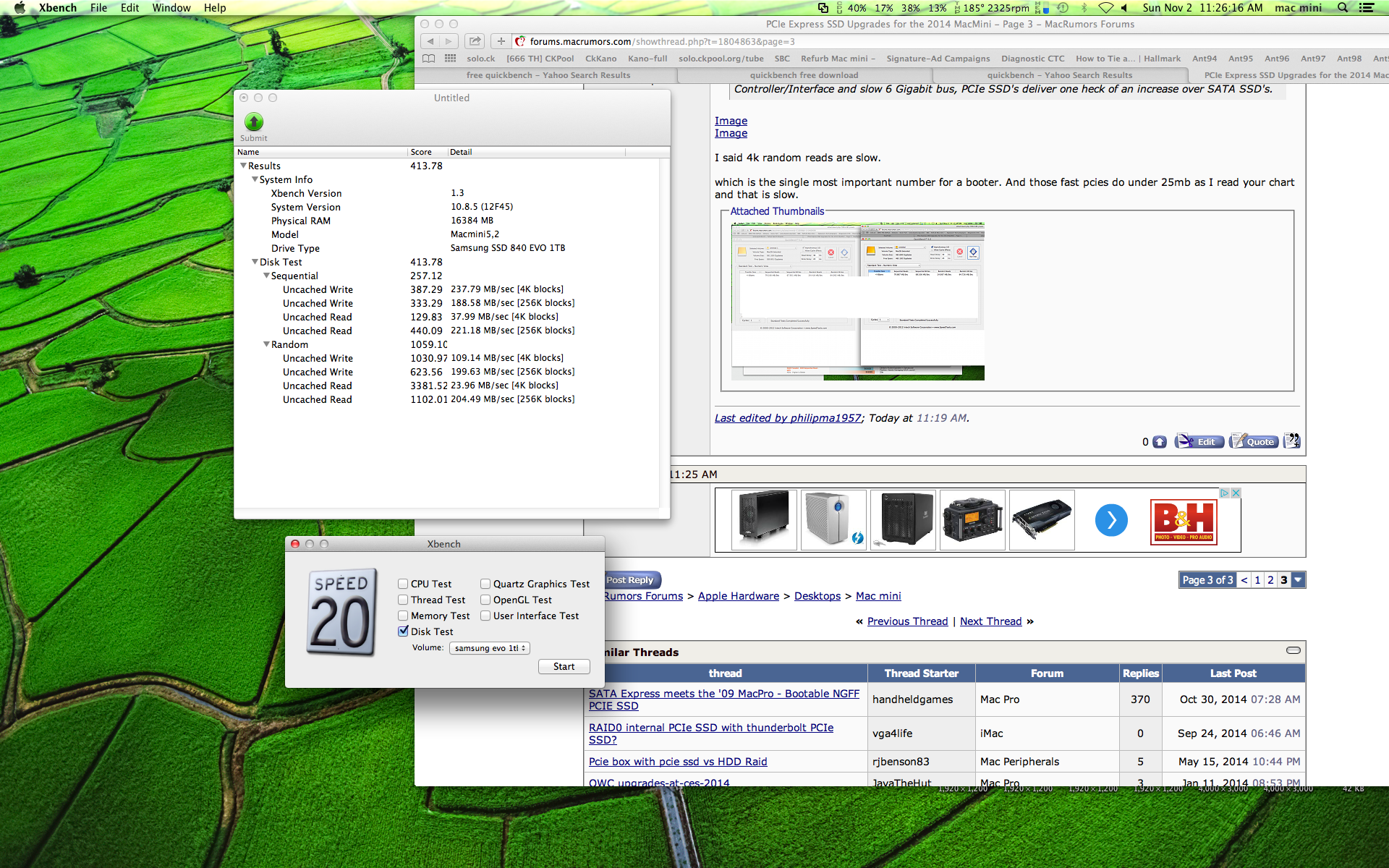Image resolution: width=1389 pixels, height=868 pixels.
Task: Open the Xbench application menu
Action: coord(58,8)
